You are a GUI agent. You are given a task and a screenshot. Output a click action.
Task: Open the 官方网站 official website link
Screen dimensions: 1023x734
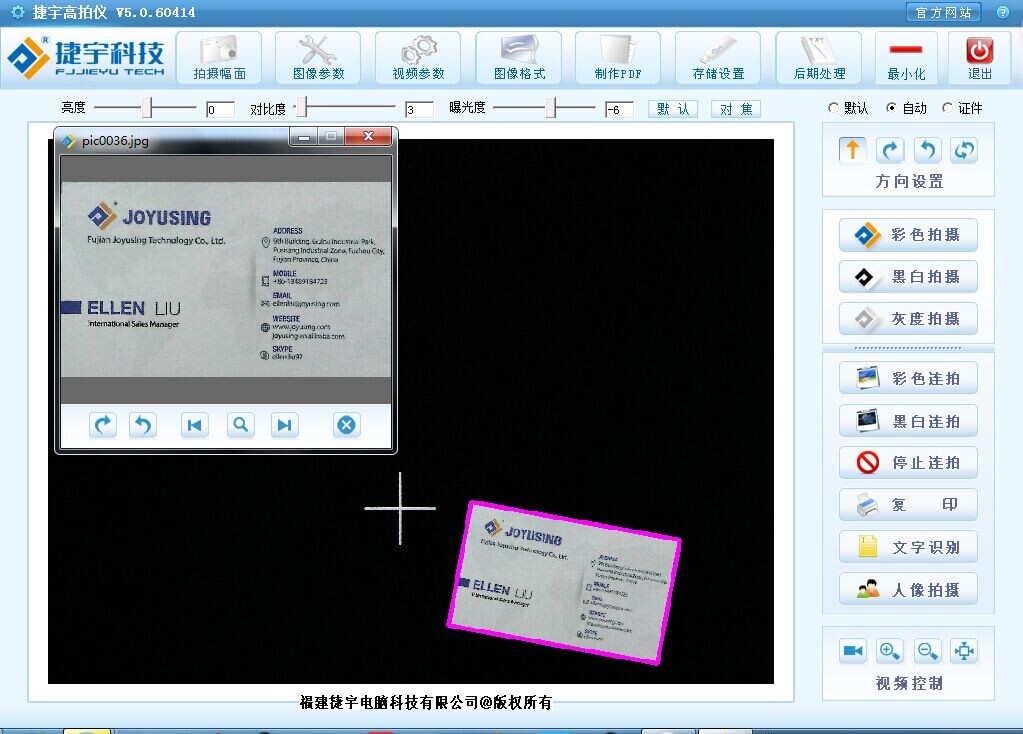click(x=943, y=12)
